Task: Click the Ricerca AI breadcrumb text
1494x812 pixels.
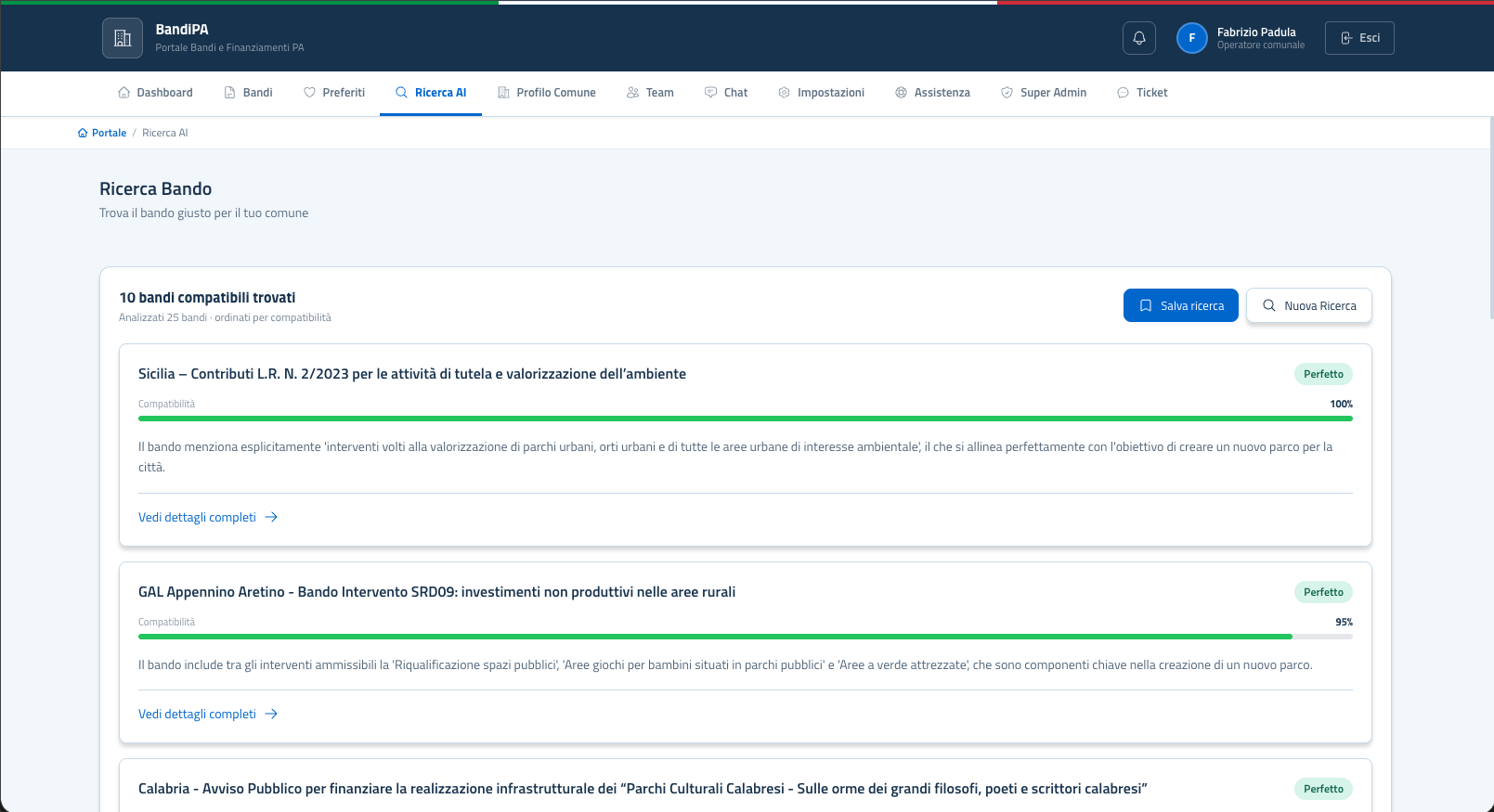Action: tap(165, 133)
